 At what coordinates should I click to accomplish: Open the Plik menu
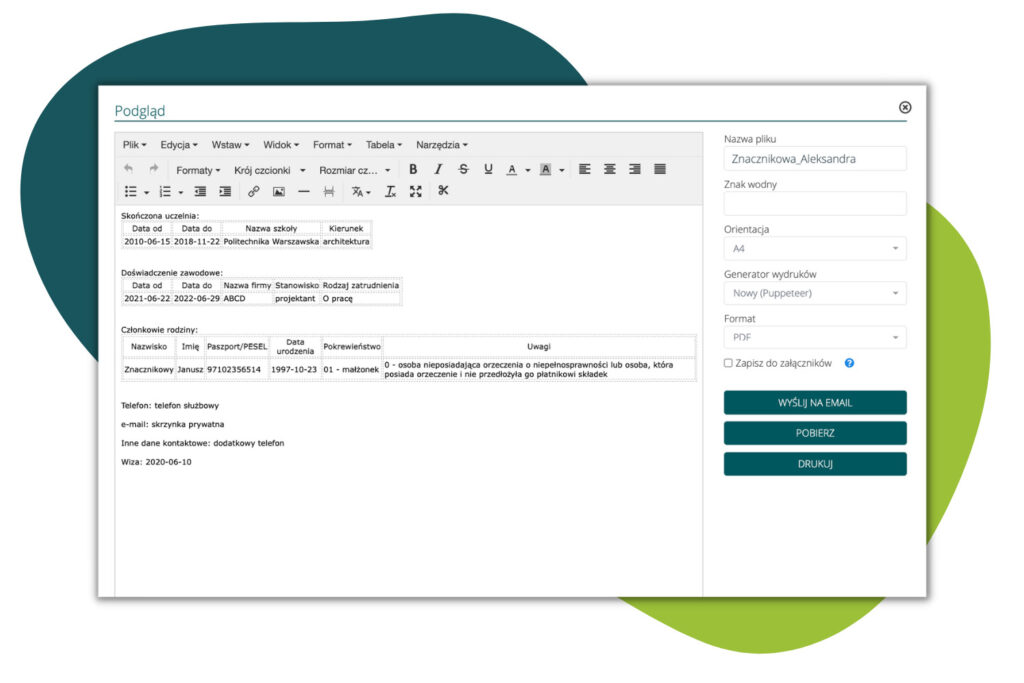click(134, 145)
